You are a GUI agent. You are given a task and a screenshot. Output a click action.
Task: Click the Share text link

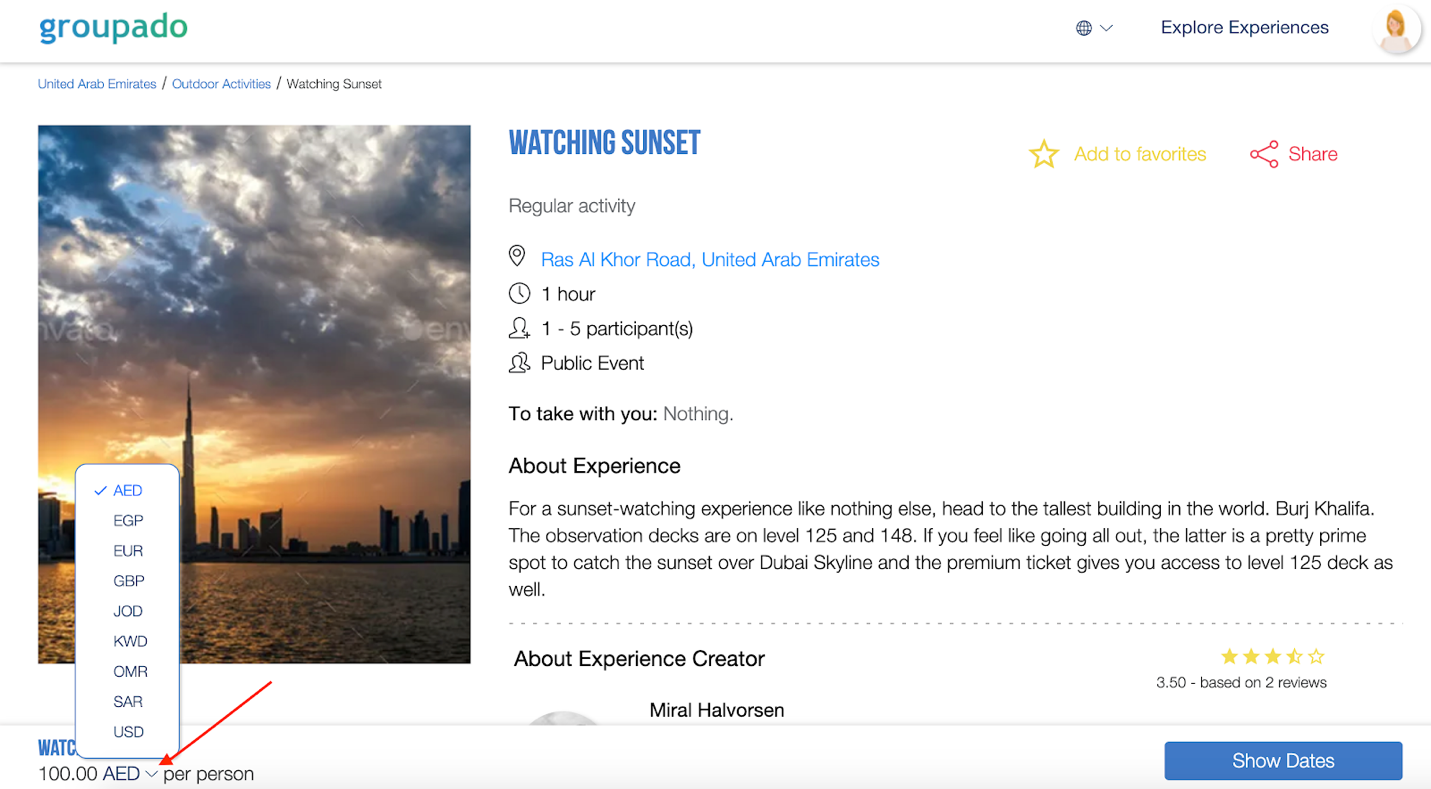tap(1313, 154)
